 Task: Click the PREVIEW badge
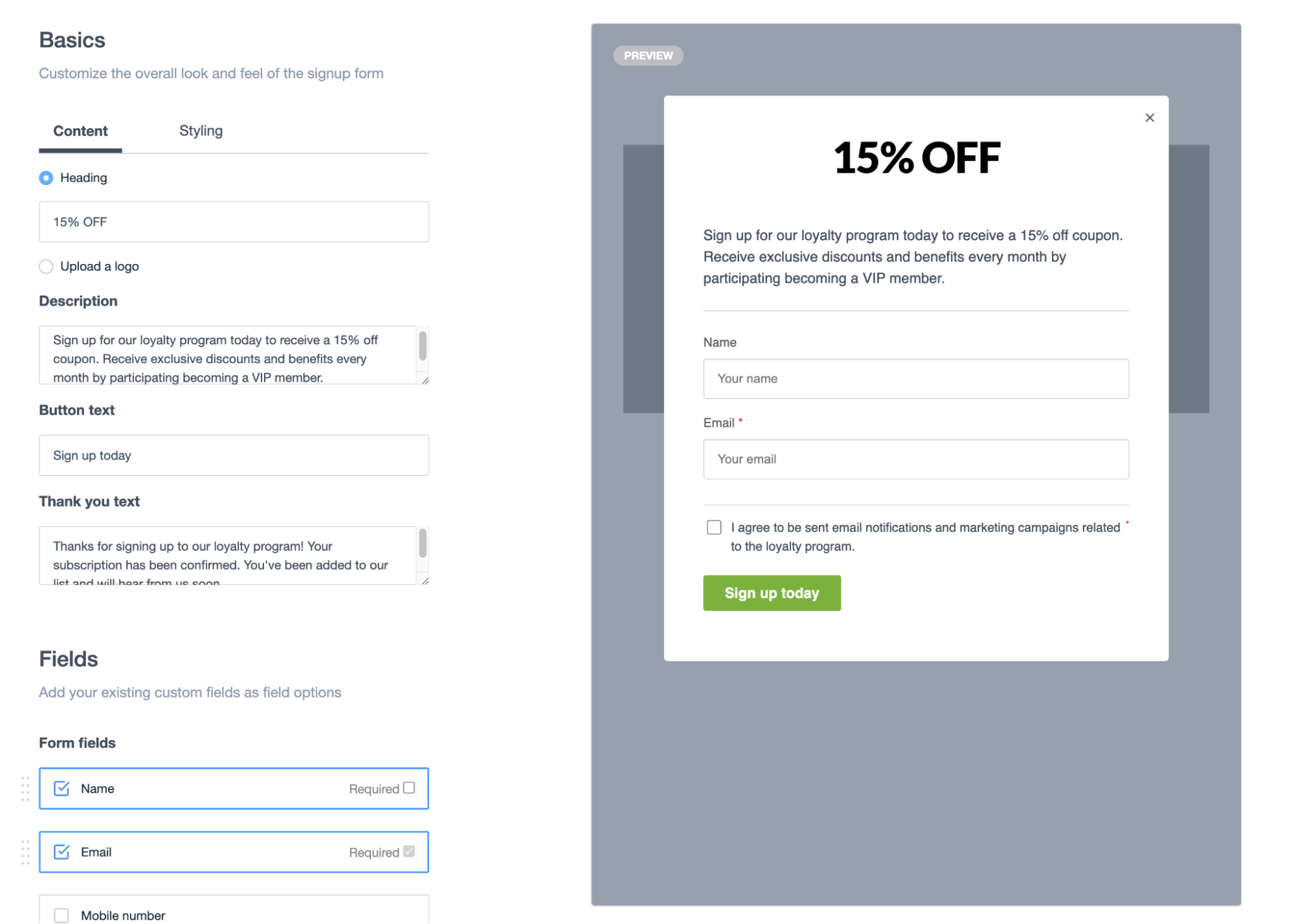(648, 55)
